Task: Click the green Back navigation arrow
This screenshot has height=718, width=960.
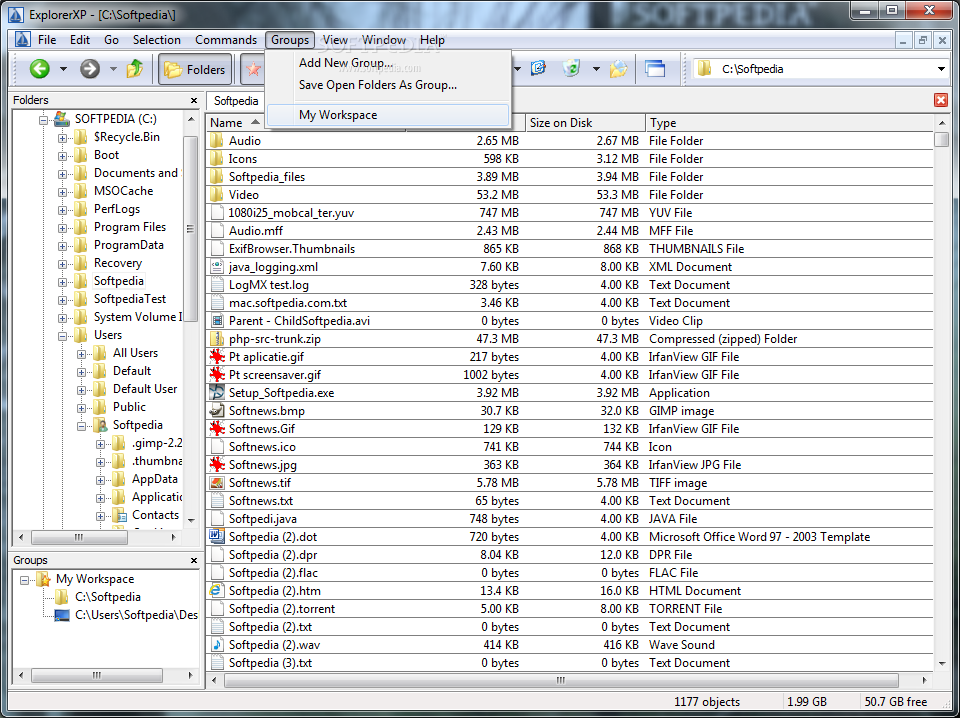Action: (x=40, y=69)
